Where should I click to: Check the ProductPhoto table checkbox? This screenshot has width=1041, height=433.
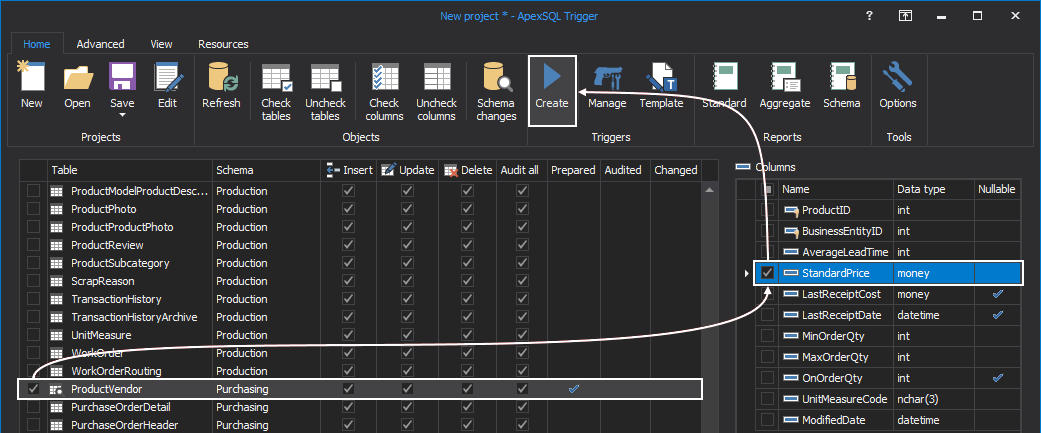[34, 209]
